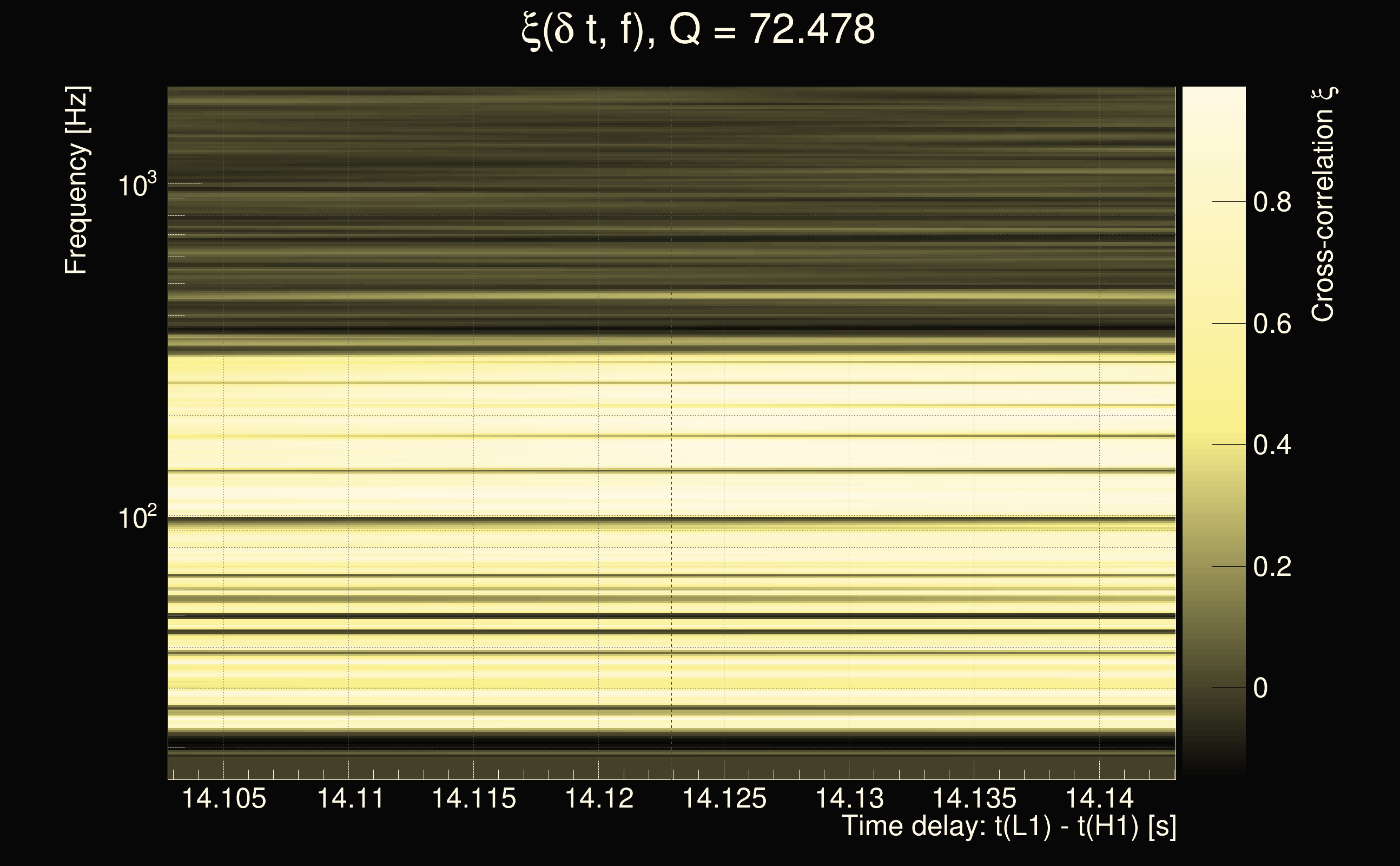The width and height of the screenshot is (1400, 866).
Task: Click the 14.12 x-axis tick label
Action: (599, 798)
